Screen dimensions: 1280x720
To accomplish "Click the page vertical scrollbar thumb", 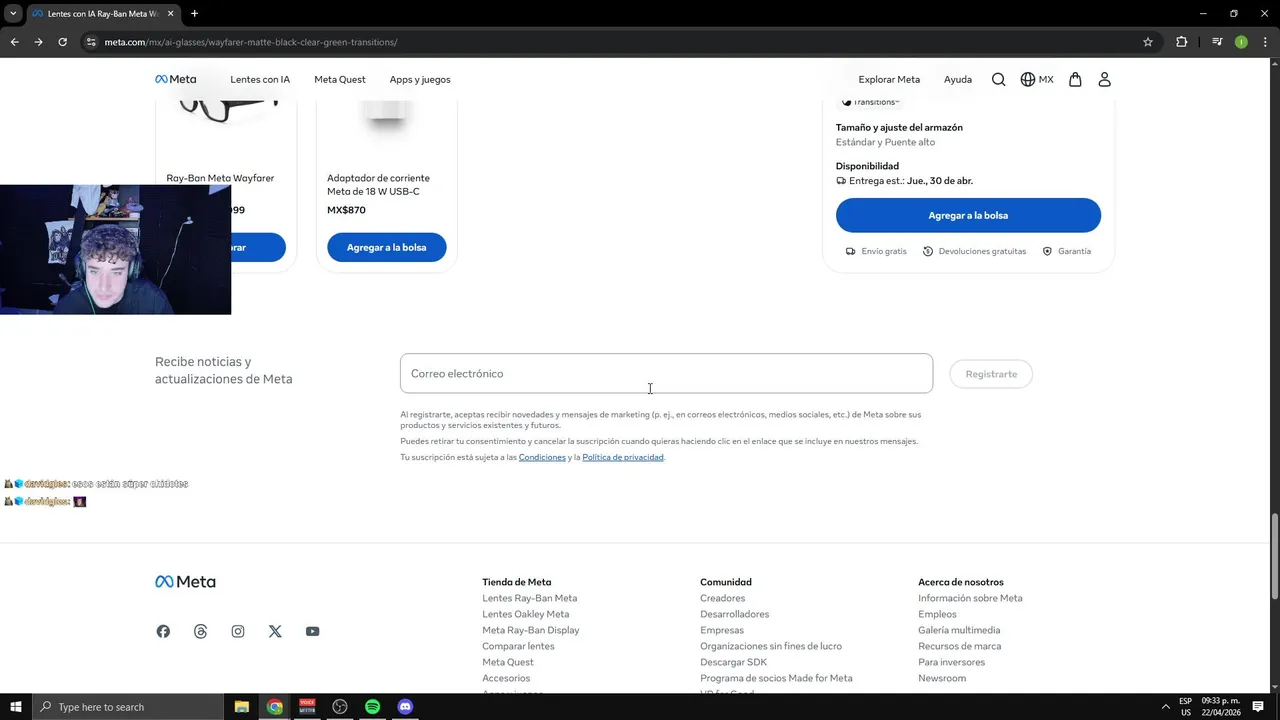I will 1274,557.
